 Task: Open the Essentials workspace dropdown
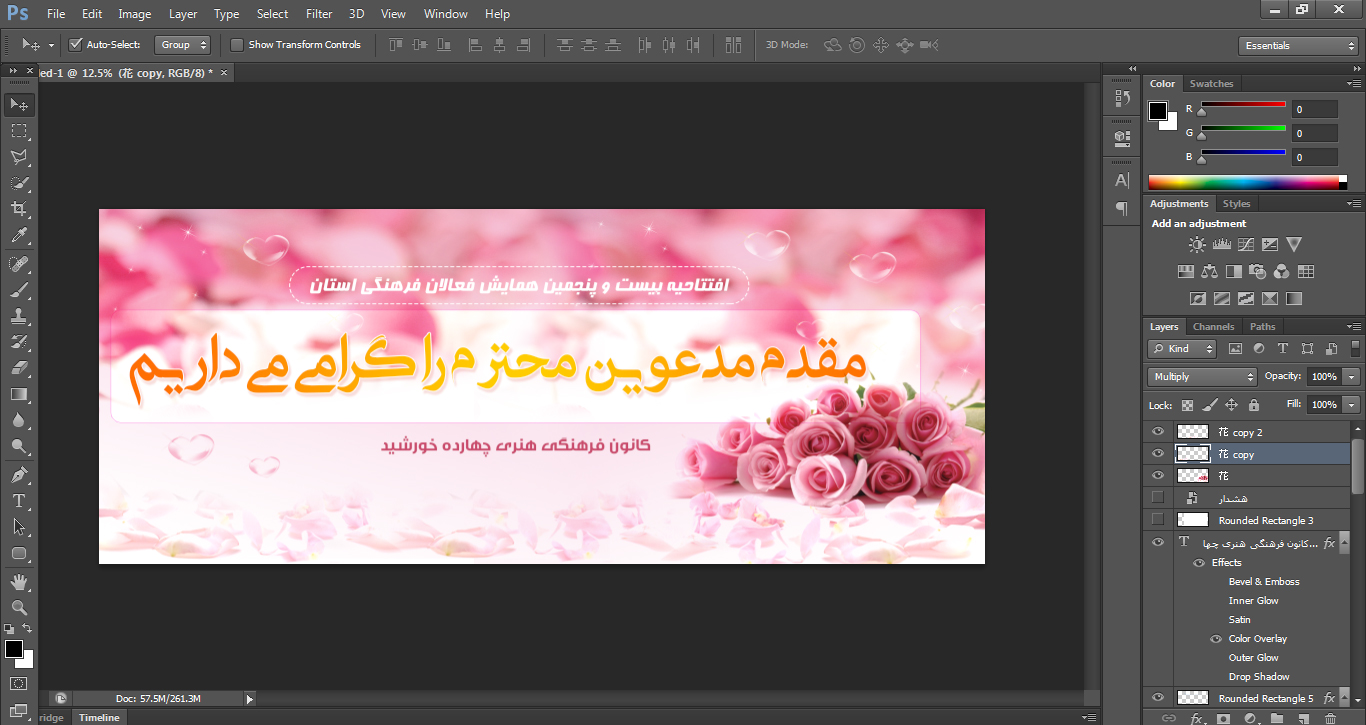[x=1297, y=46]
